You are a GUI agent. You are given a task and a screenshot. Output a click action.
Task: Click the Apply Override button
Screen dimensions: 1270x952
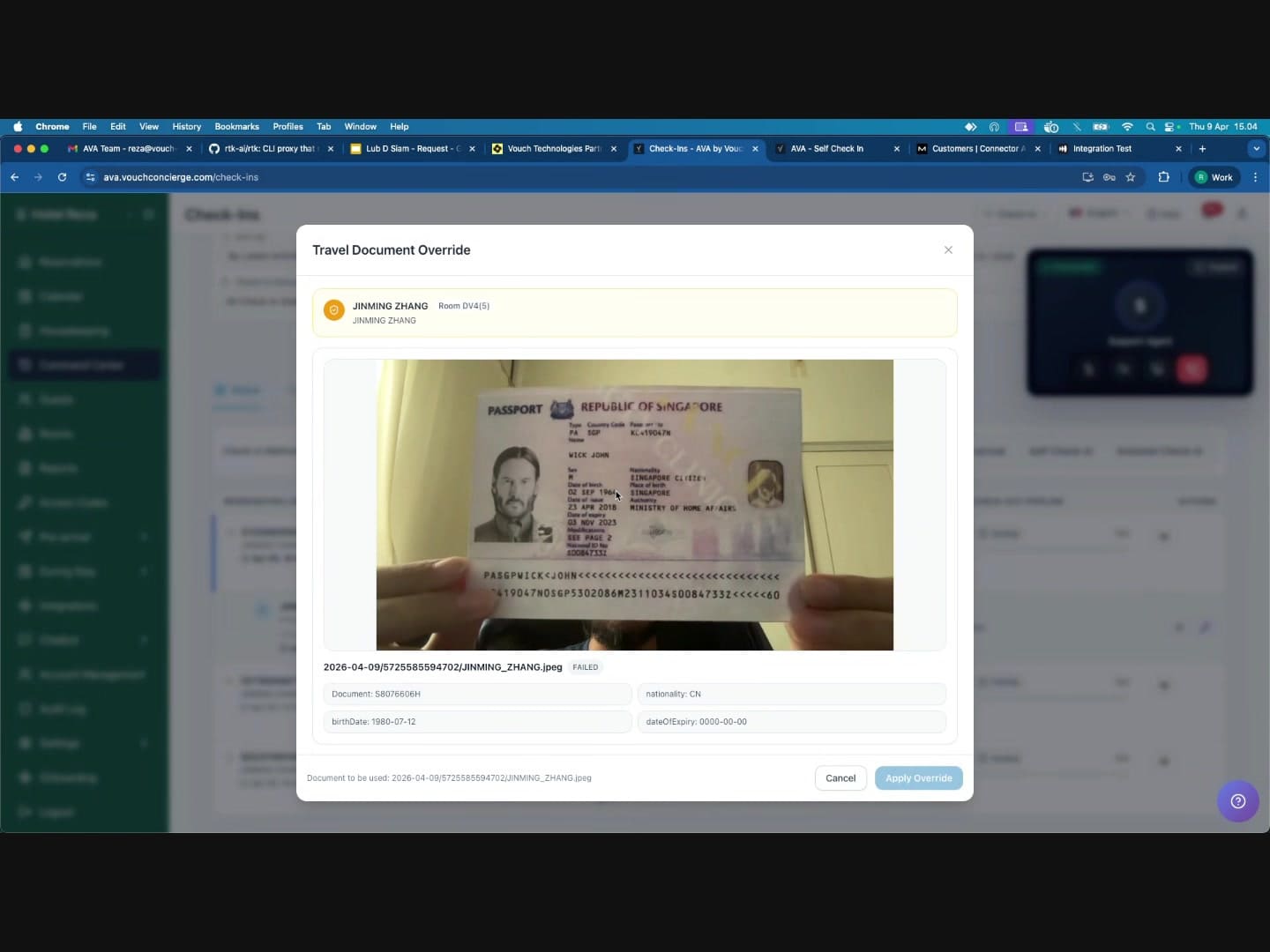tap(919, 778)
